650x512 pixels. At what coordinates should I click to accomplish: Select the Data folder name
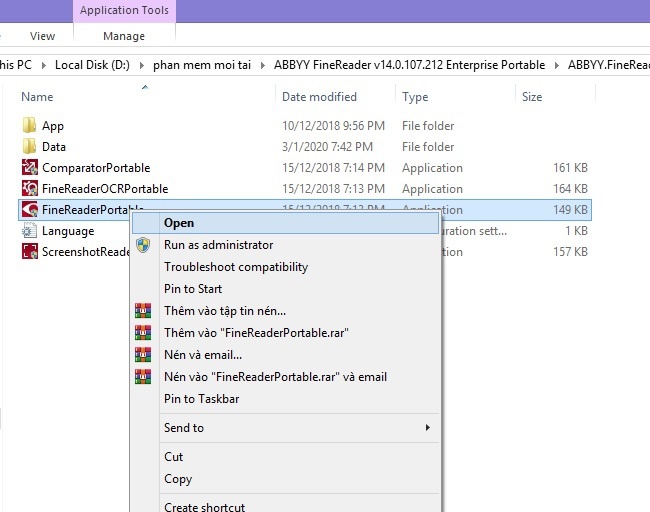pyautogui.click(x=54, y=147)
